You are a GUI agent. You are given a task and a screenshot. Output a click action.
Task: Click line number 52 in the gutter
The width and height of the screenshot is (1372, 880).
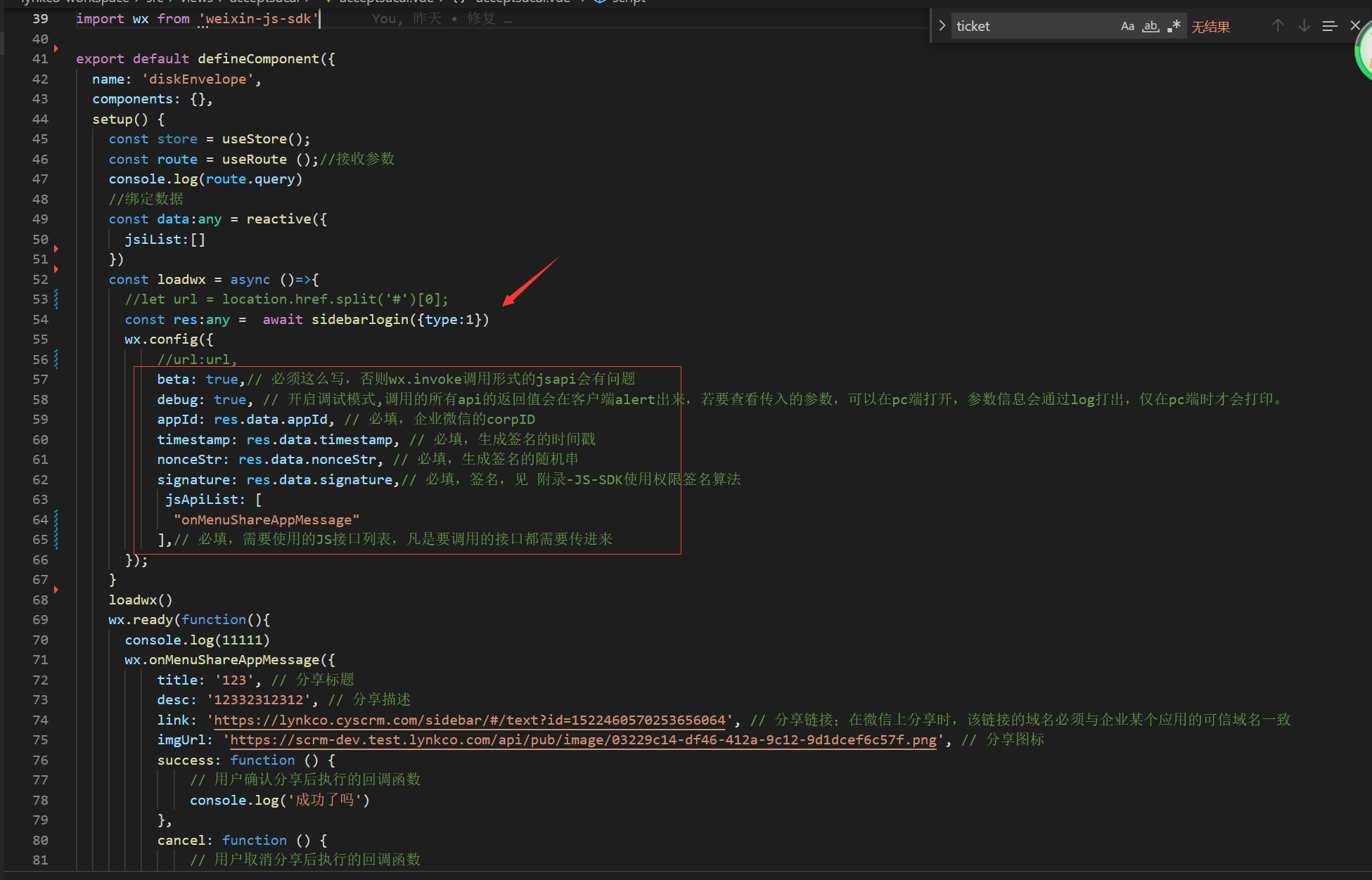(x=40, y=280)
